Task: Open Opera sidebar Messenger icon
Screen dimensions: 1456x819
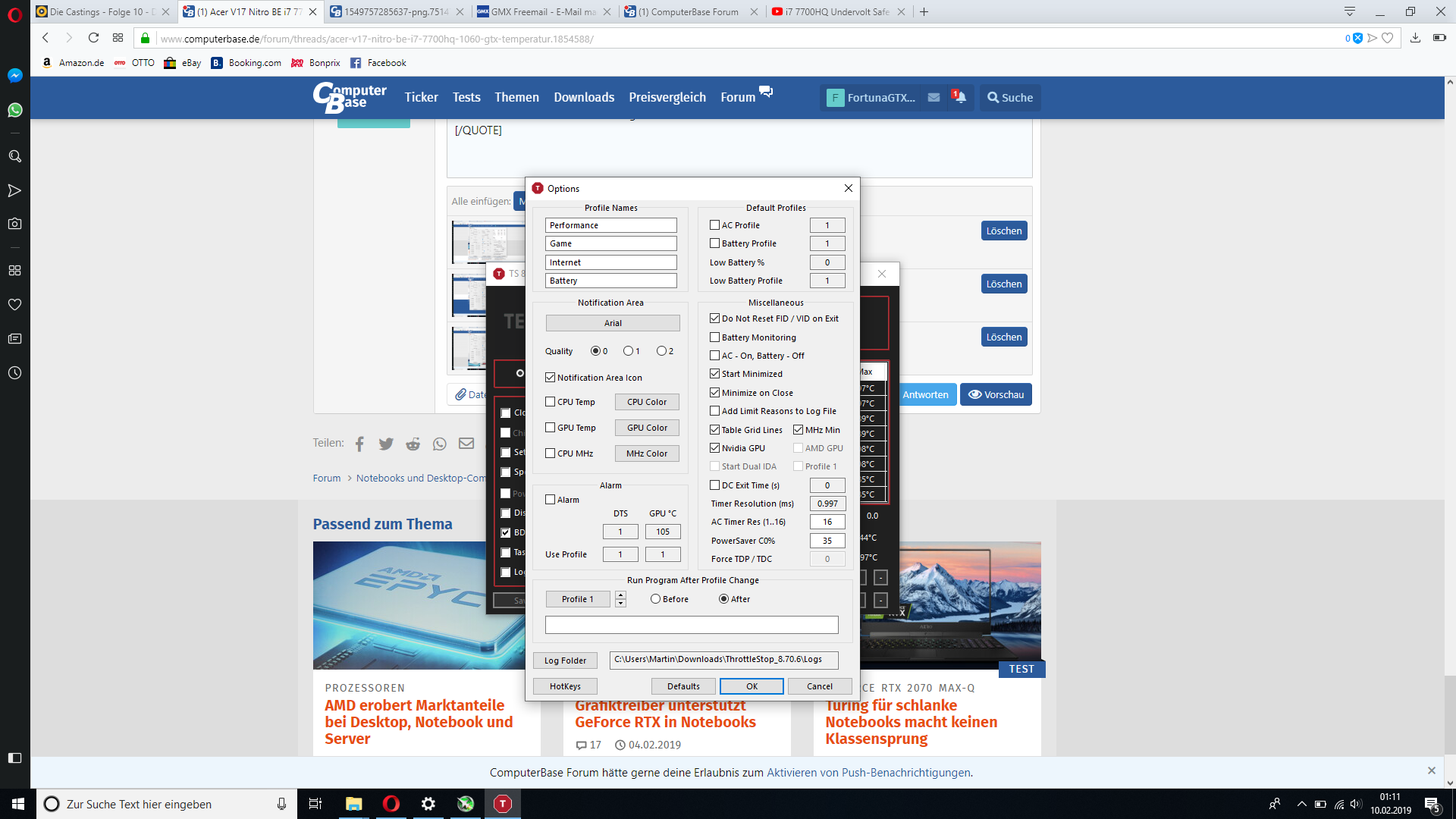Action: (x=14, y=75)
